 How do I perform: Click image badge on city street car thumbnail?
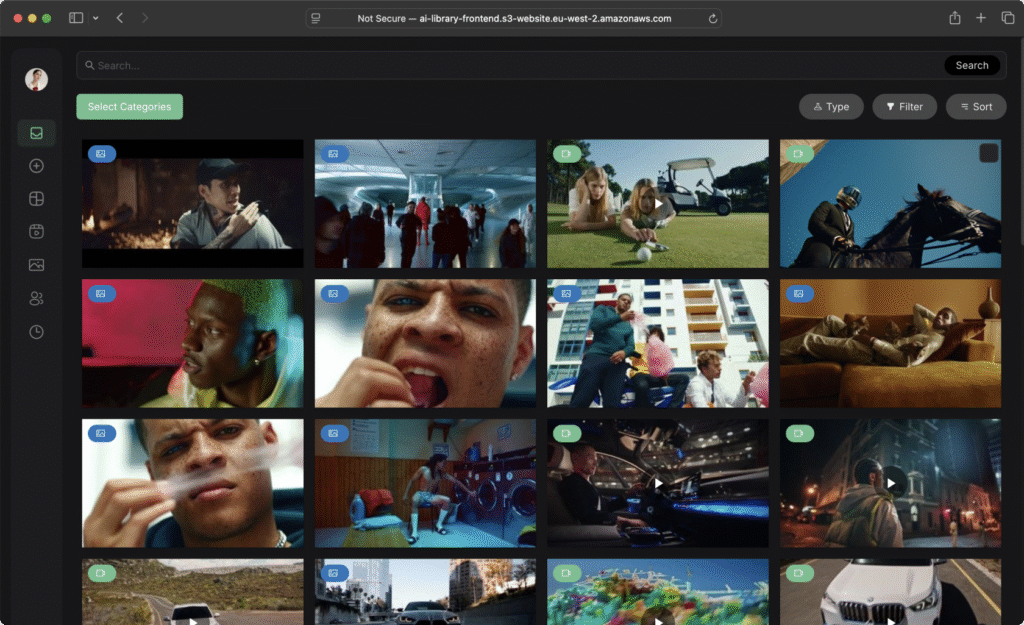click(334, 573)
